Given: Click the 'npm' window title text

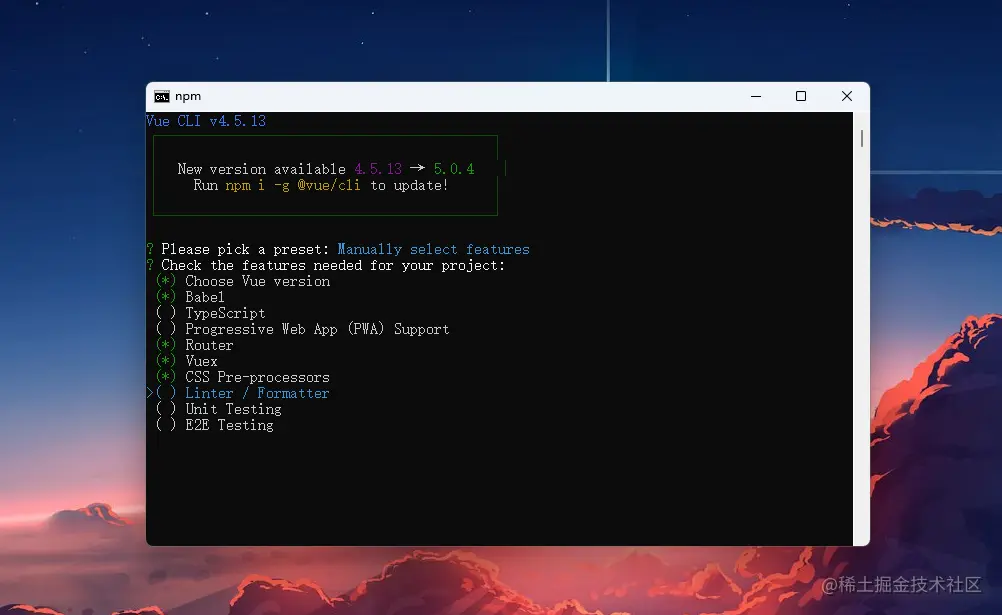Looking at the screenshot, I should pos(188,97).
